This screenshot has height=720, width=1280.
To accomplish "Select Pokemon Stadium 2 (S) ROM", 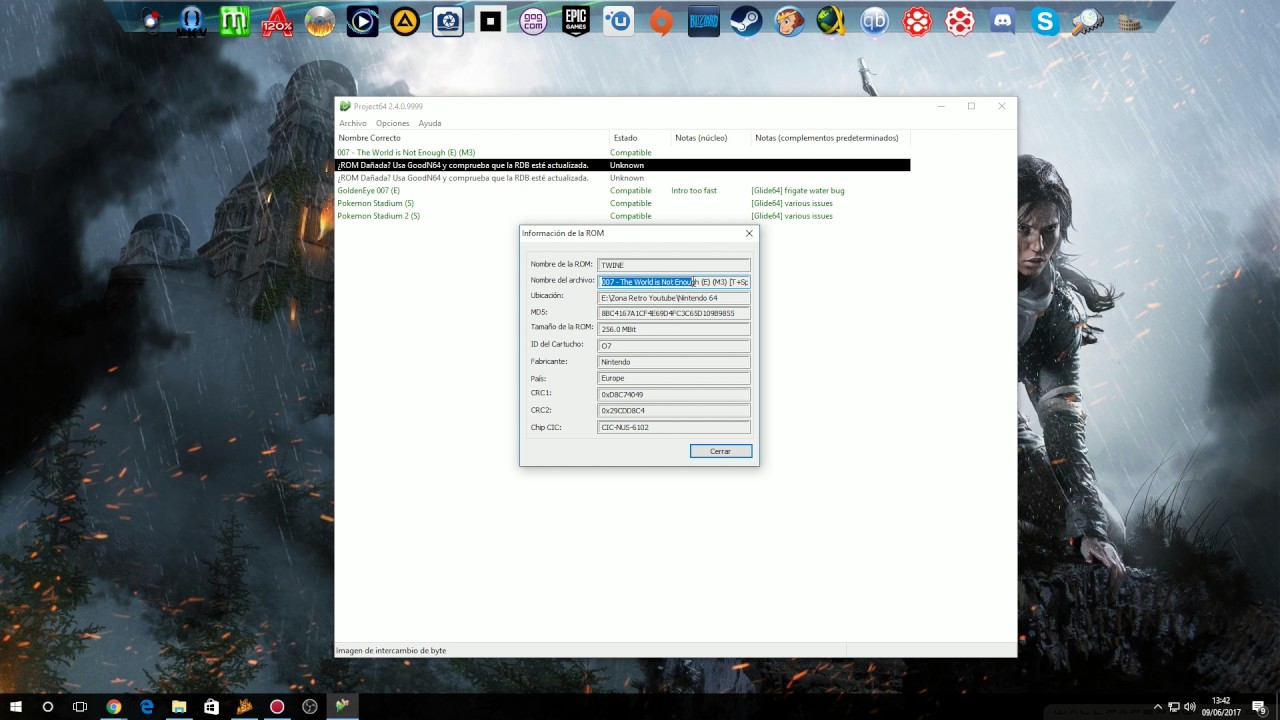I will pyautogui.click(x=622, y=216).
